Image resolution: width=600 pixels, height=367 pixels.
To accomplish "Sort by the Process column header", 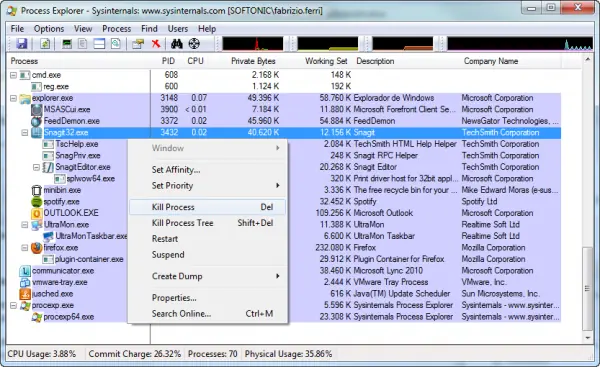I will 24,61.
